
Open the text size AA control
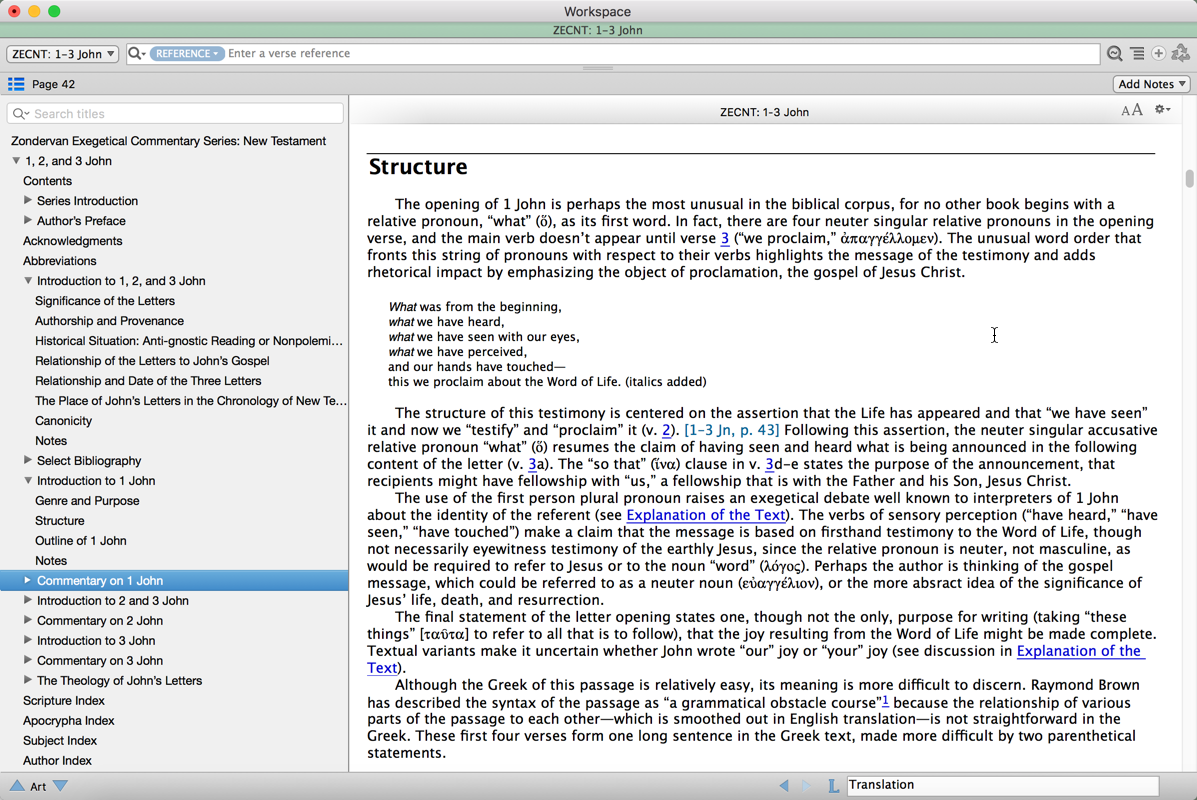1131,111
